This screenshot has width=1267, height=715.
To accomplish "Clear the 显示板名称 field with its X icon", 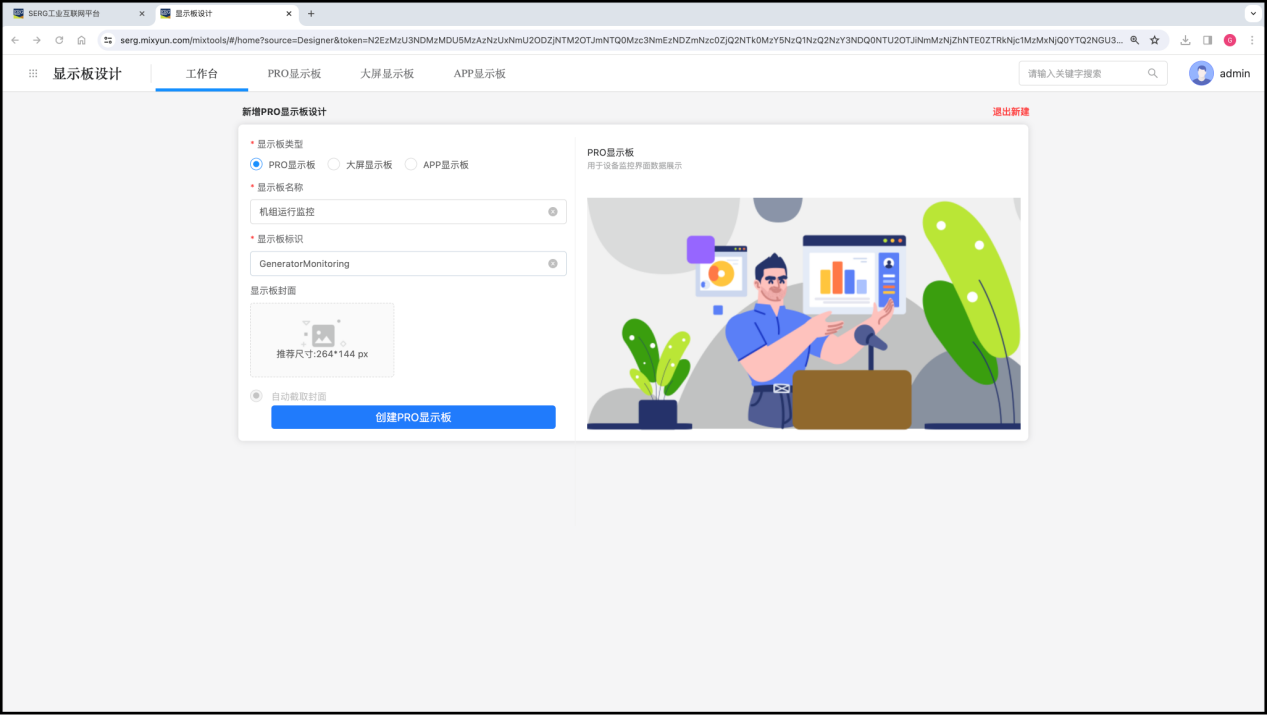I will pos(553,211).
